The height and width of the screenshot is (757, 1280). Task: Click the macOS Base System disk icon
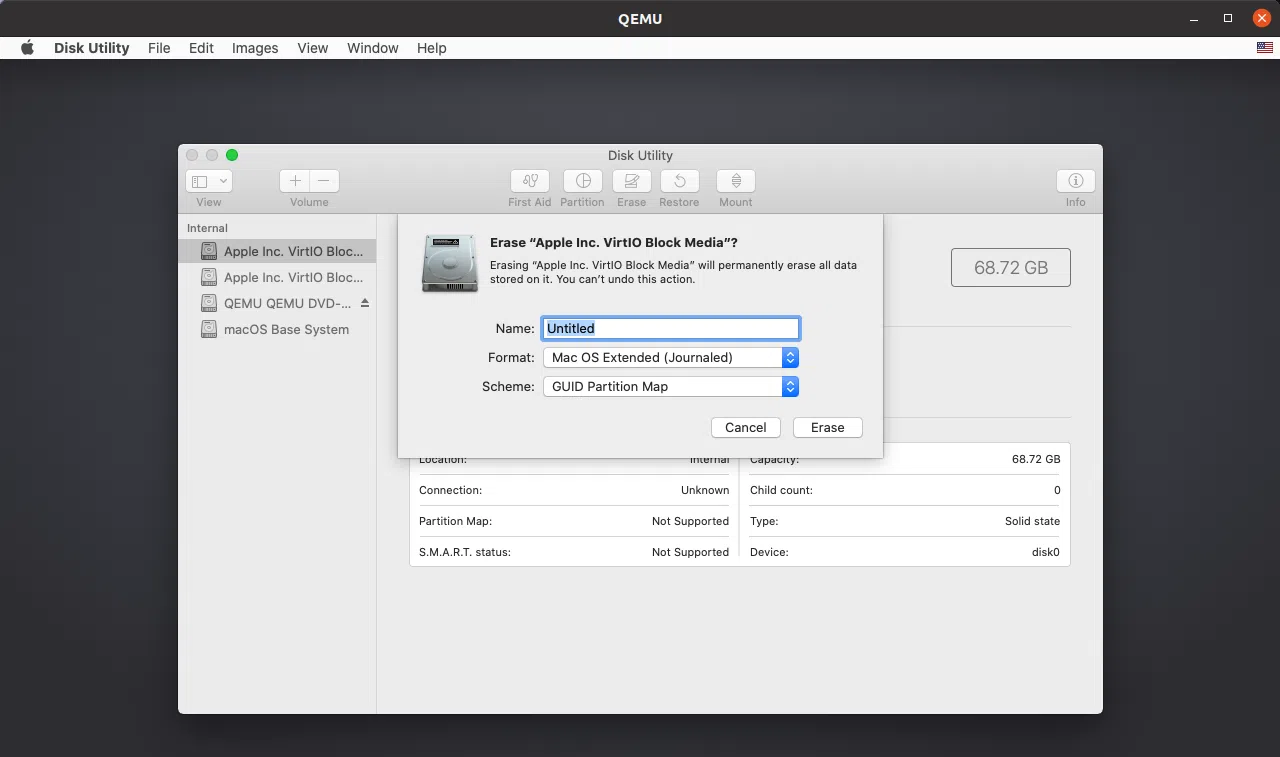[208, 329]
